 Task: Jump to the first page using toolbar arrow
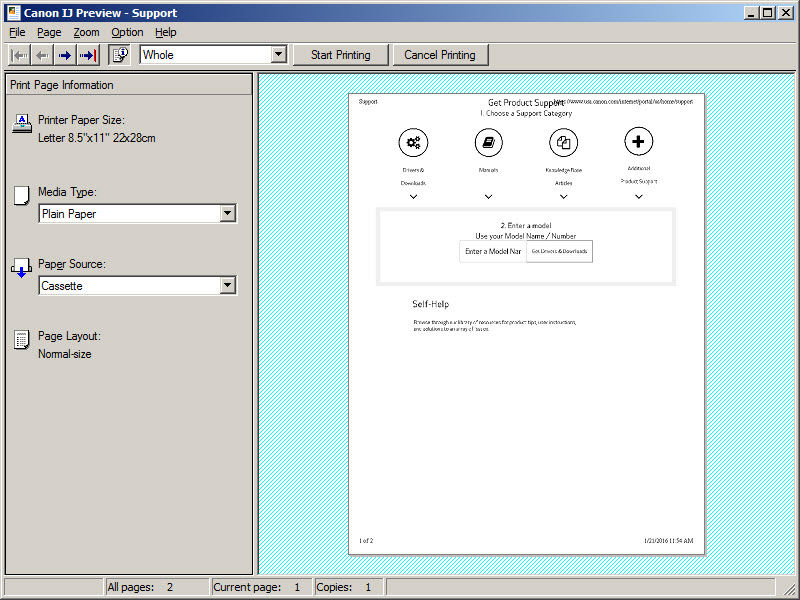17,54
